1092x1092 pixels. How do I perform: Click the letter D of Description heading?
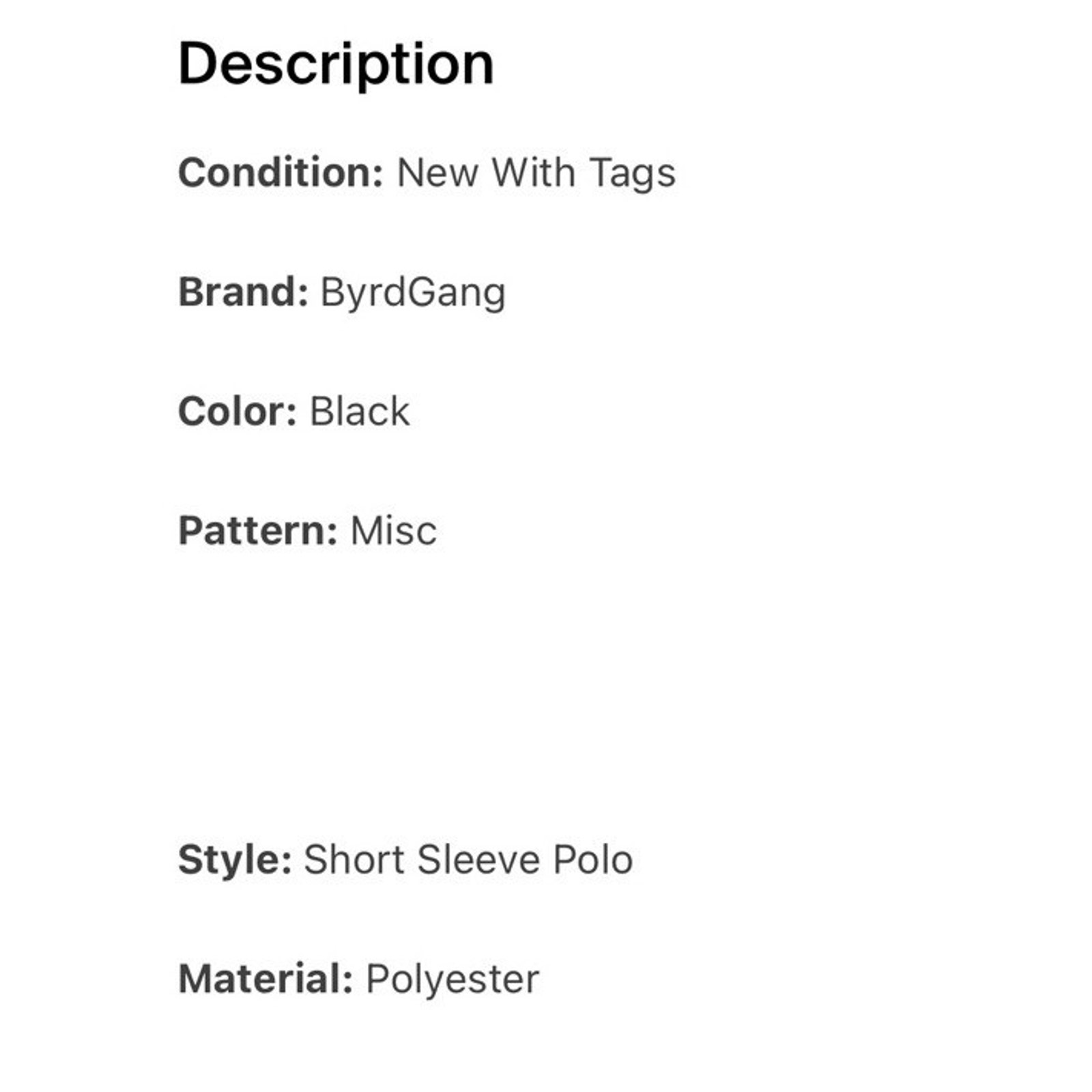click(198, 63)
